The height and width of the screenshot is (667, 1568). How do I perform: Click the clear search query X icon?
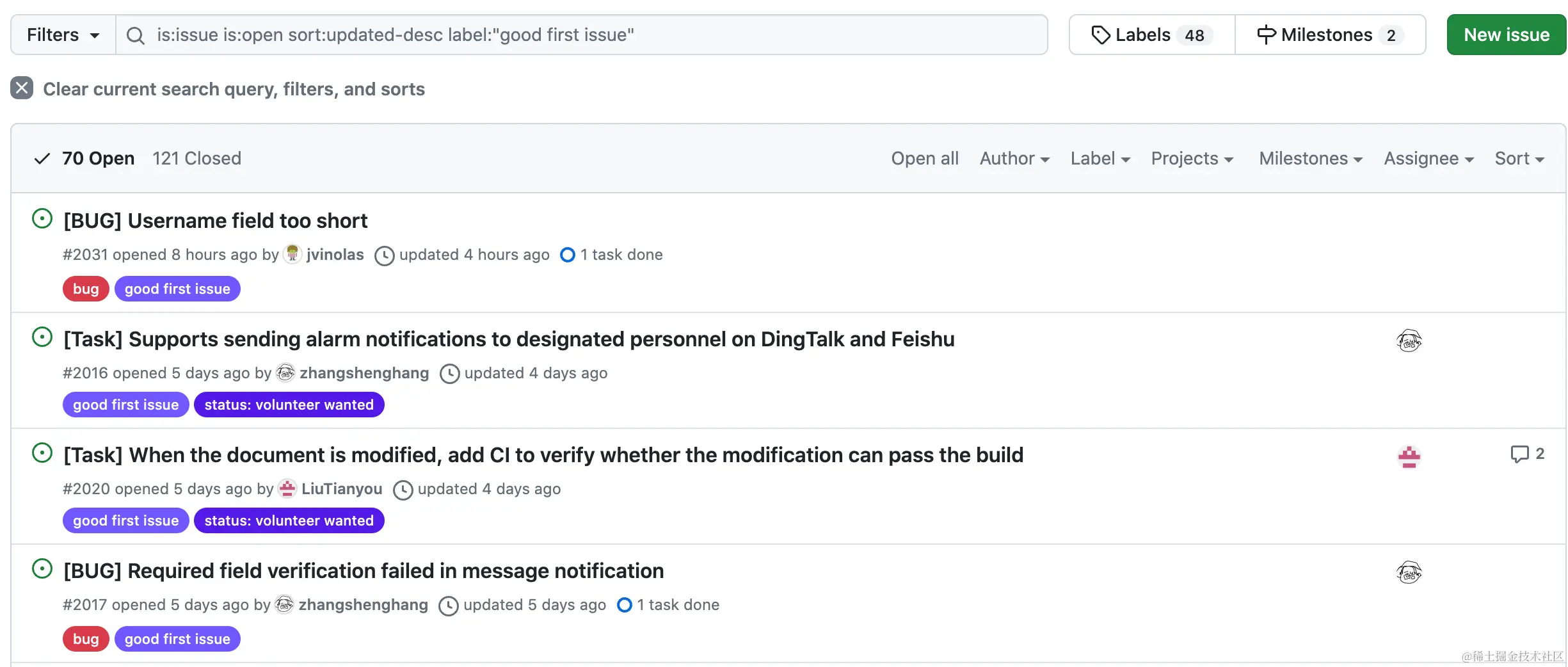click(x=22, y=88)
